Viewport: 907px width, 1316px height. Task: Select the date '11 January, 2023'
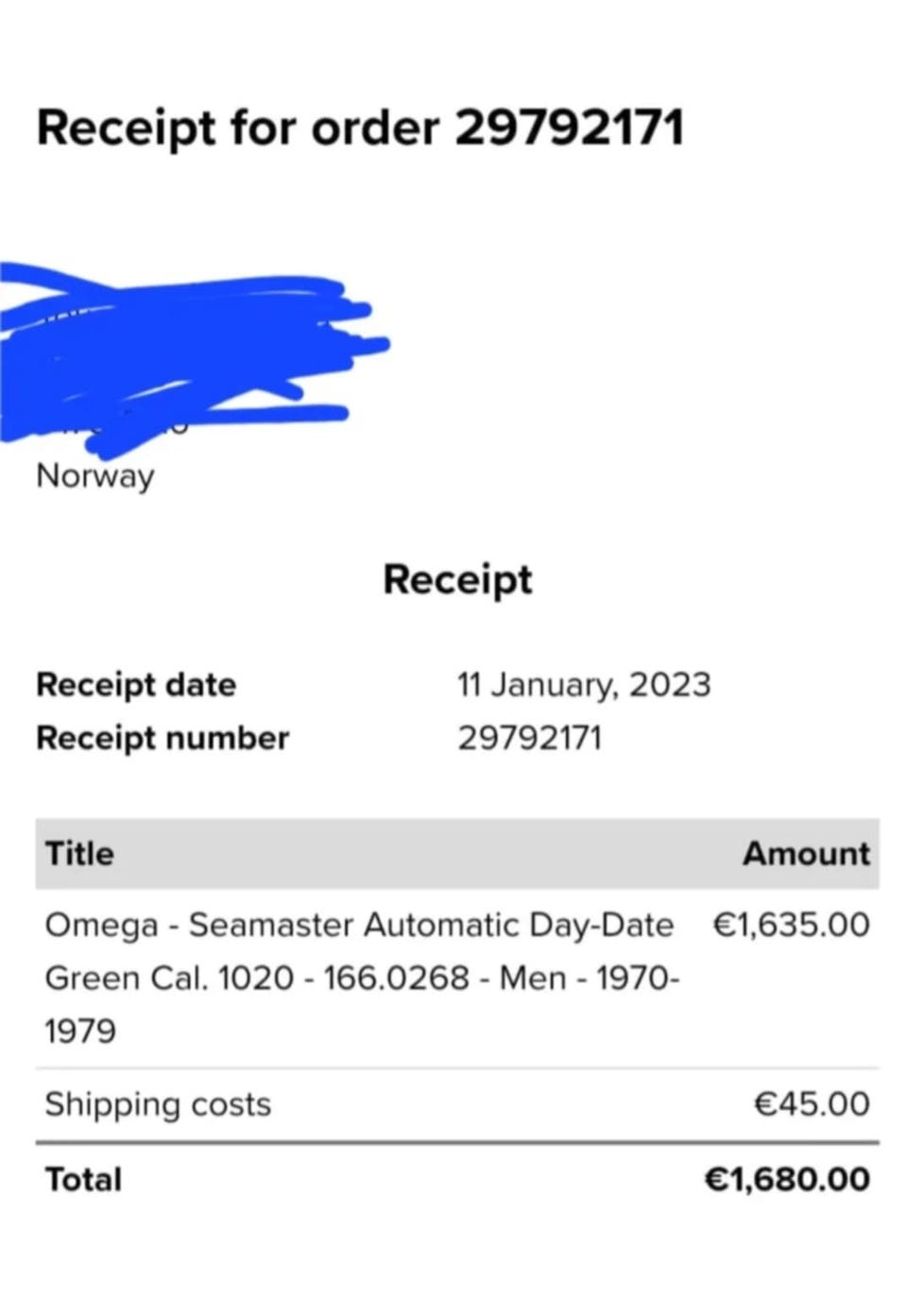click(x=584, y=685)
